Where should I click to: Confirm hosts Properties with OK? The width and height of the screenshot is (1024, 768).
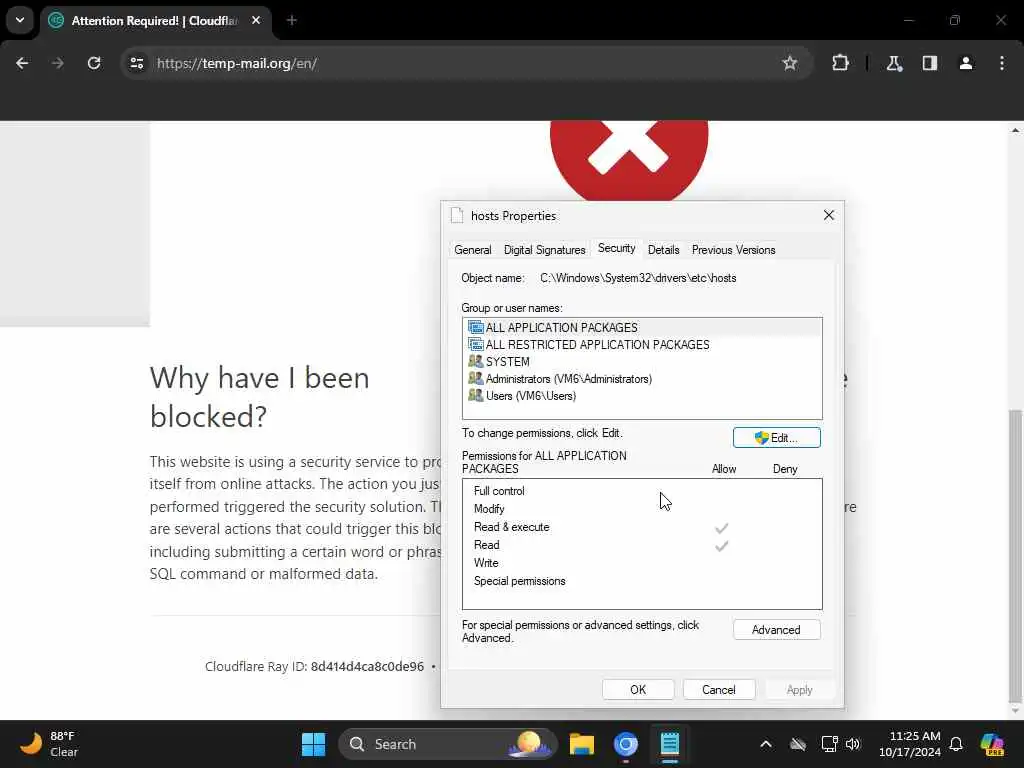638,690
